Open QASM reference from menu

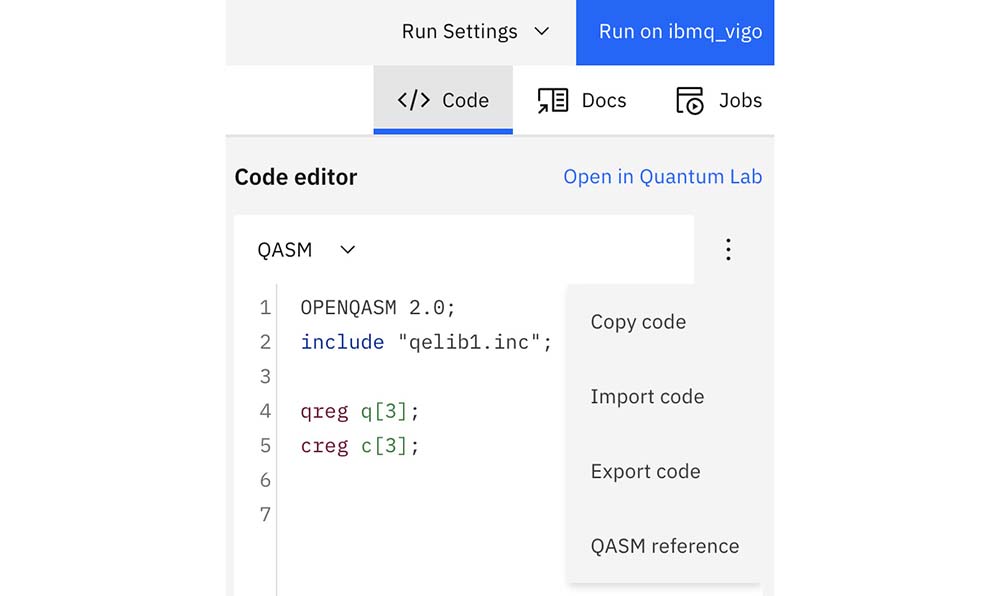tap(664, 546)
